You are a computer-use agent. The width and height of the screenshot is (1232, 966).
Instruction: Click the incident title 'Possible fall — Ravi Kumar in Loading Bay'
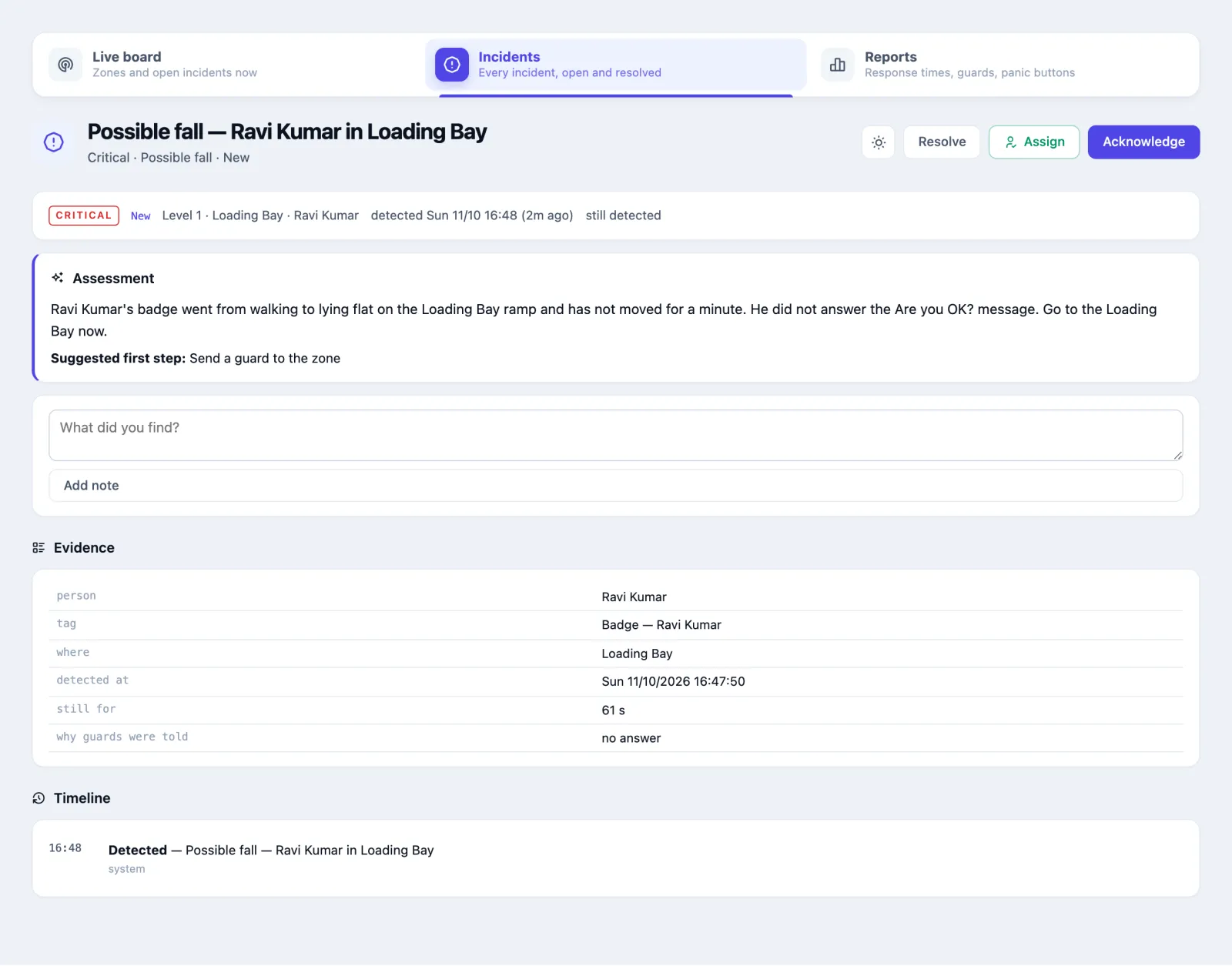287,132
